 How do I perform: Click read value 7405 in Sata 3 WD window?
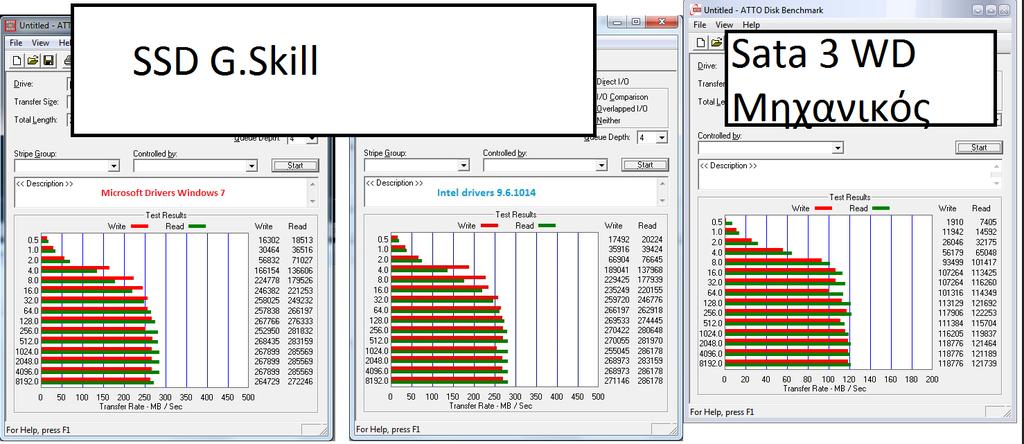(988, 222)
